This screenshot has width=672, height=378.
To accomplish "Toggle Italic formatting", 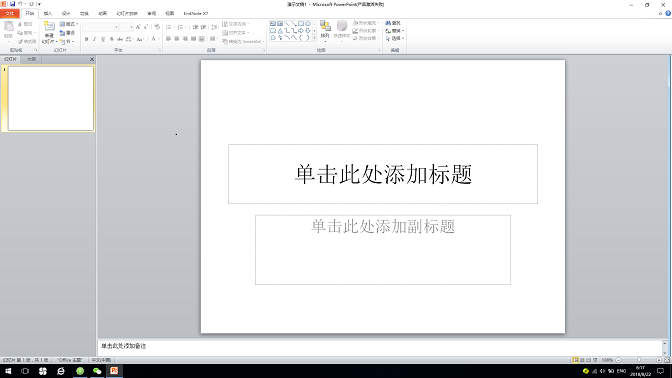I will click(x=95, y=39).
